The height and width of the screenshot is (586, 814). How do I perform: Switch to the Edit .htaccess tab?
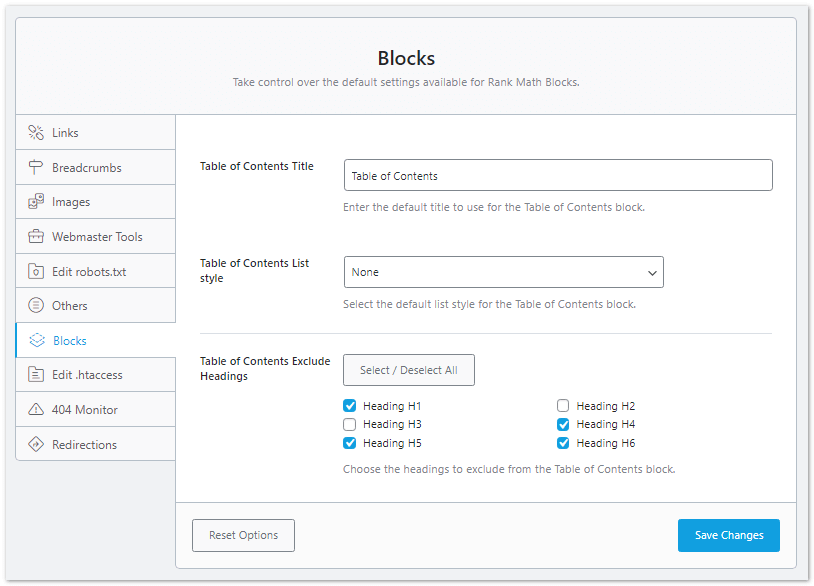click(95, 374)
